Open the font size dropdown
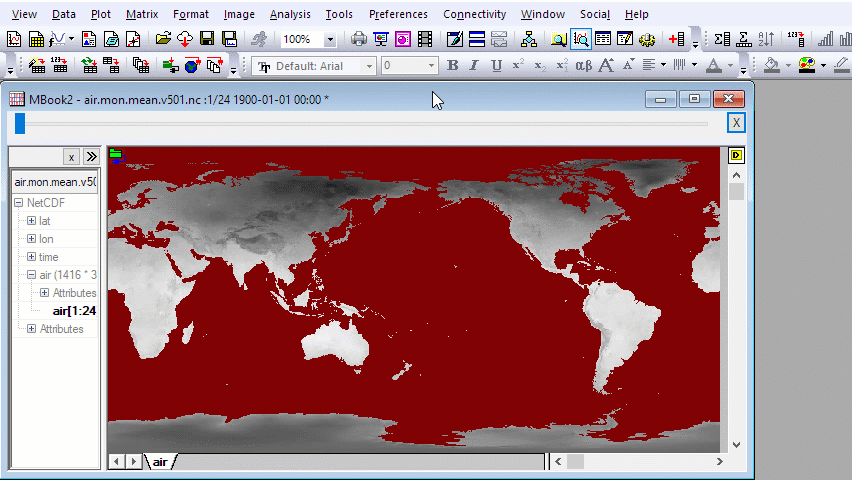Viewport: 852px width, 480px height. pos(431,66)
